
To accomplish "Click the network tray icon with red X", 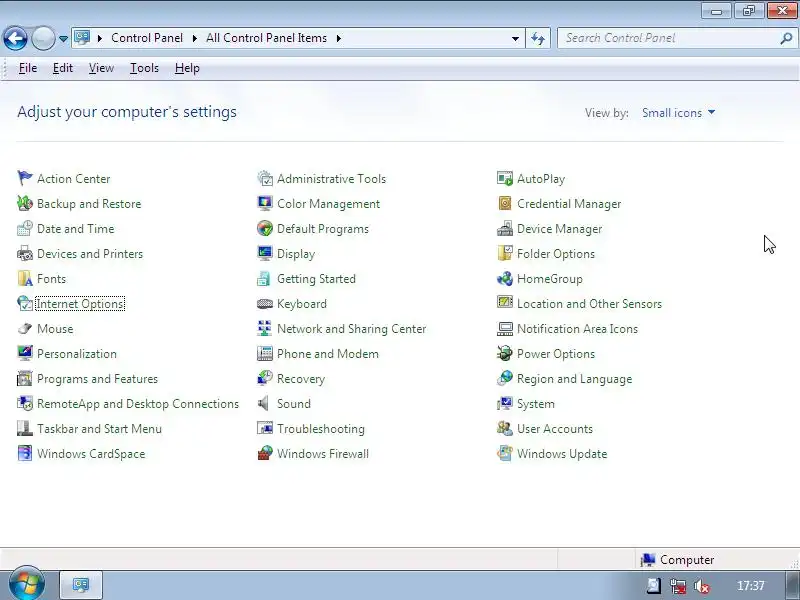I will 678,586.
